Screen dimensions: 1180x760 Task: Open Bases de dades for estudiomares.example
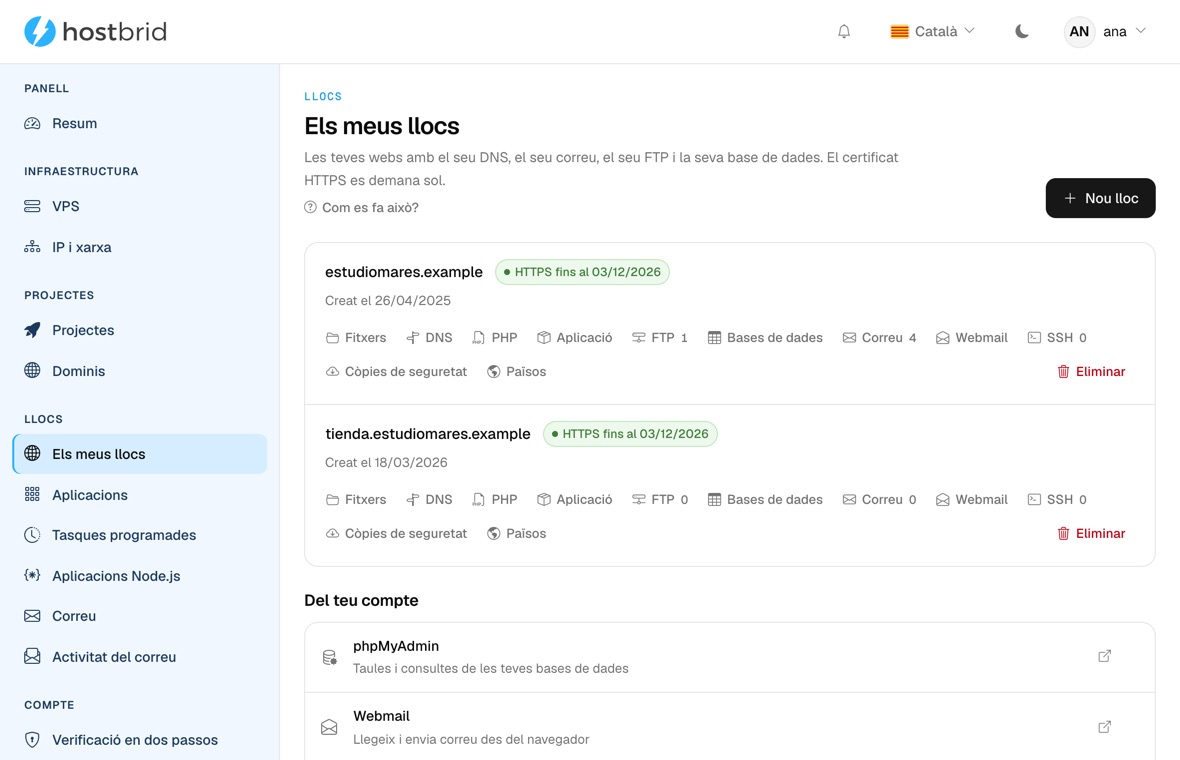coord(765,338)
